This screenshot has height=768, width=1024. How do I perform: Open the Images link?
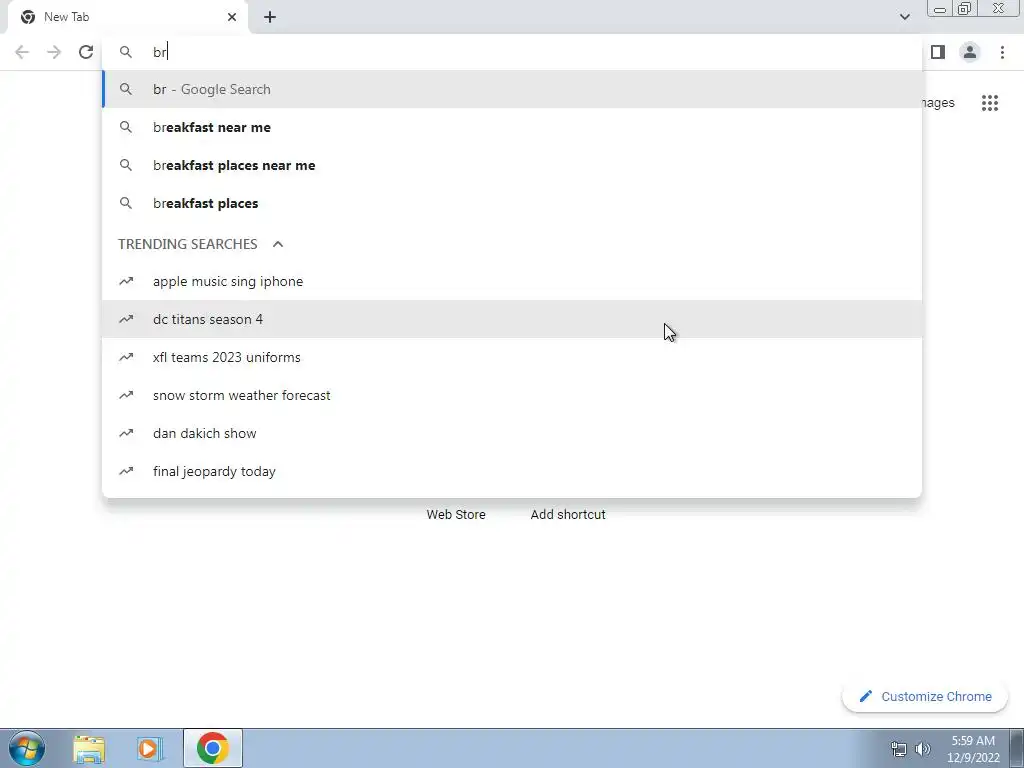click(x=939, y=103)
